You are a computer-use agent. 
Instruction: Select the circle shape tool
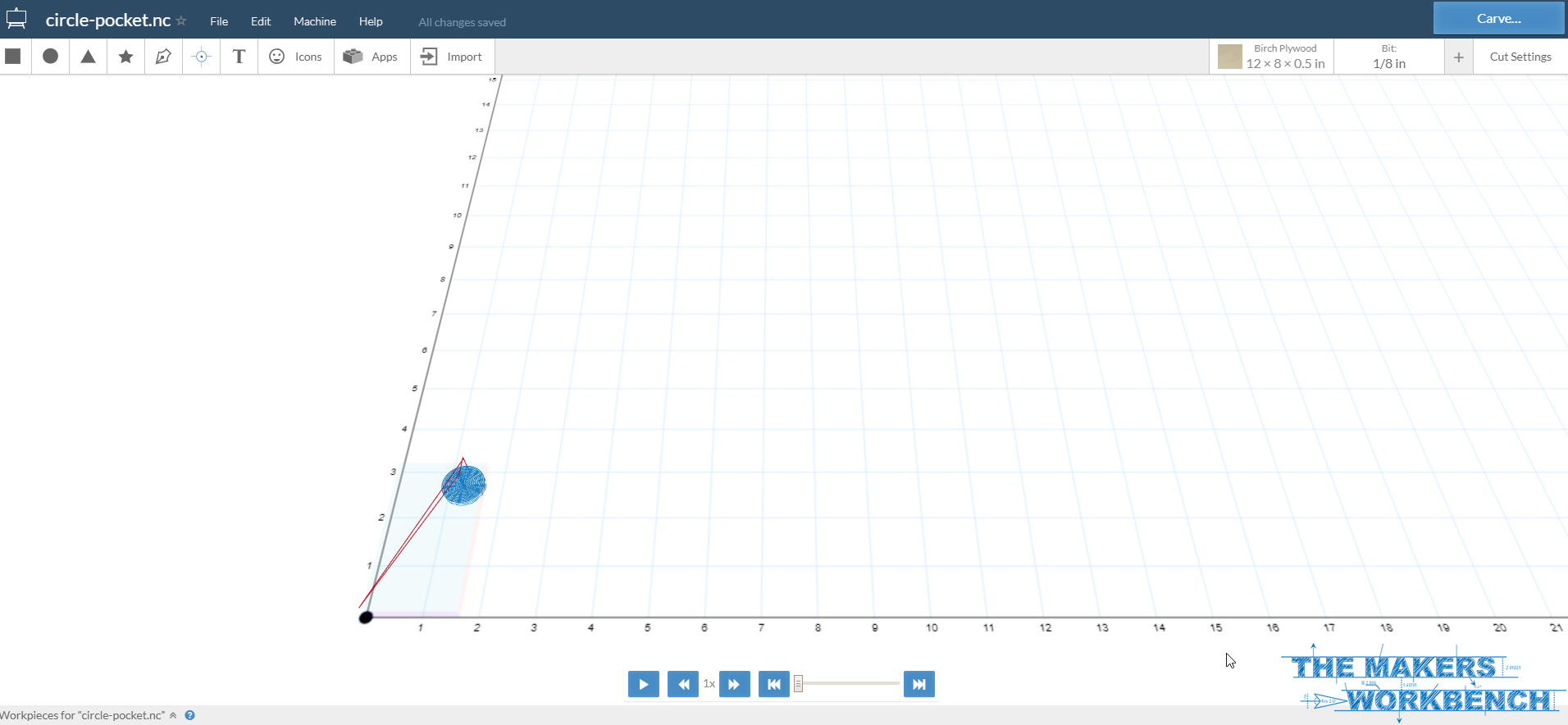51,57
